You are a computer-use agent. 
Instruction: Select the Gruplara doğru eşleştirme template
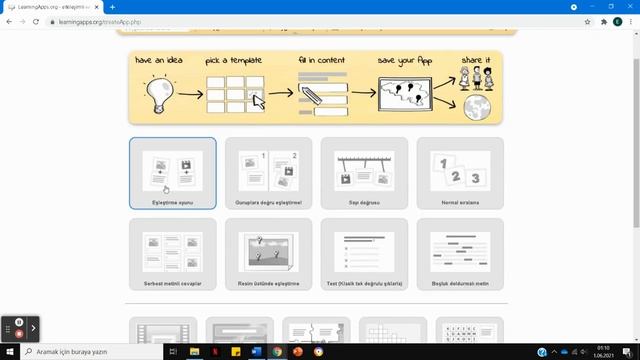pyautogui.click(x=269, y=173)
